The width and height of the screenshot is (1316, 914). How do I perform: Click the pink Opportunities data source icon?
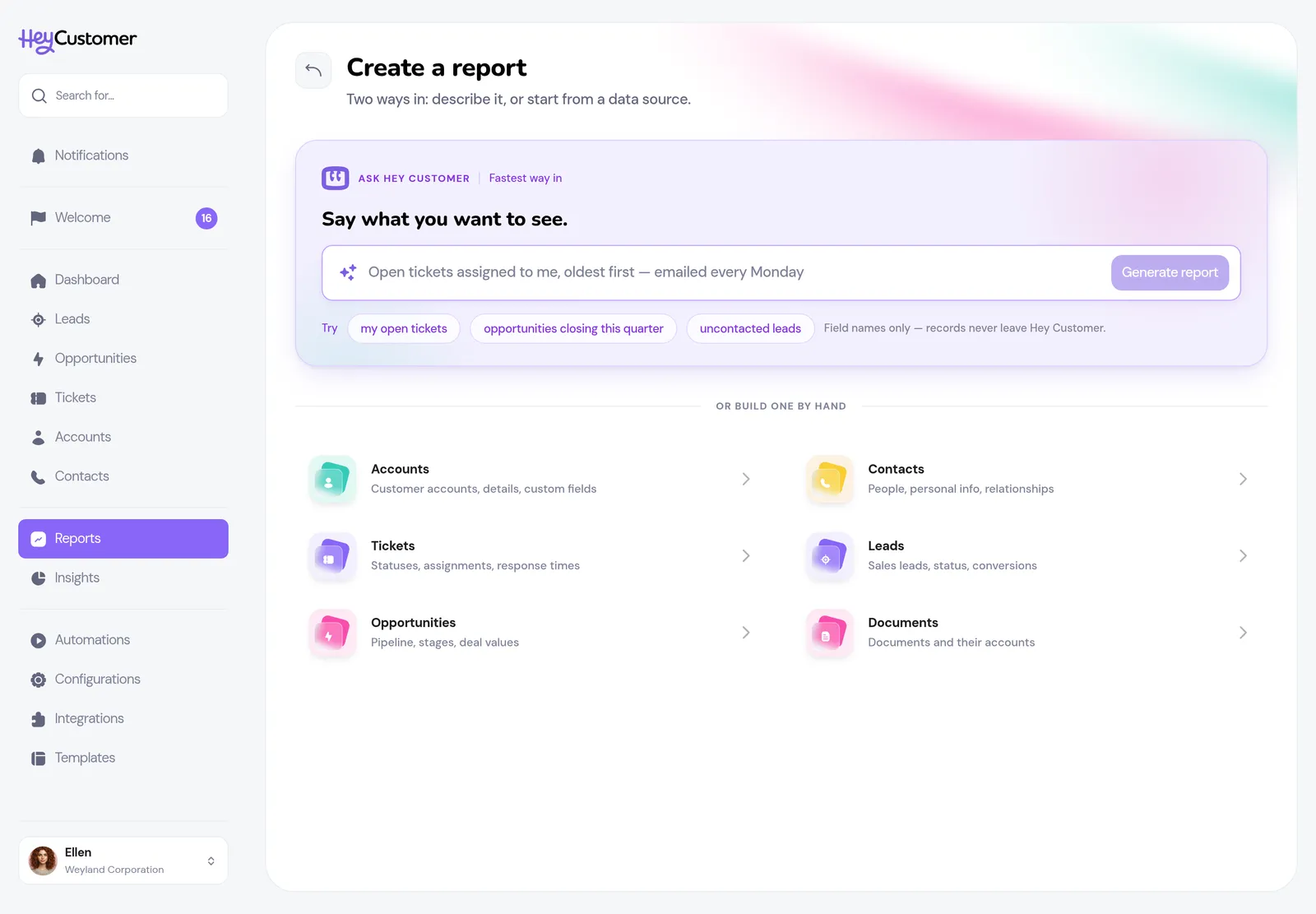(x=332, y=633)
